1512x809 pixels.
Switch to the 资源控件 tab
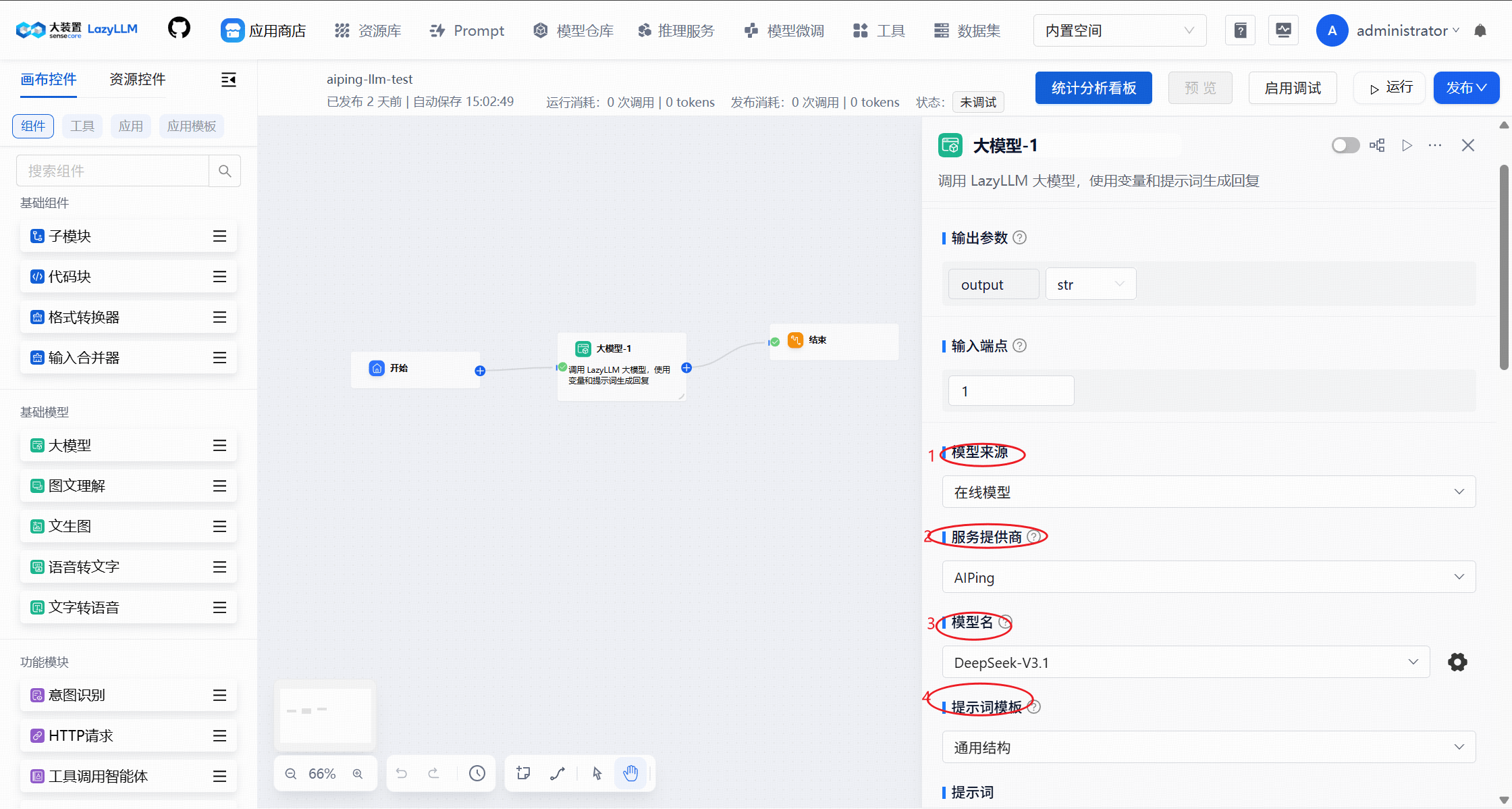[x=137, y=79]
